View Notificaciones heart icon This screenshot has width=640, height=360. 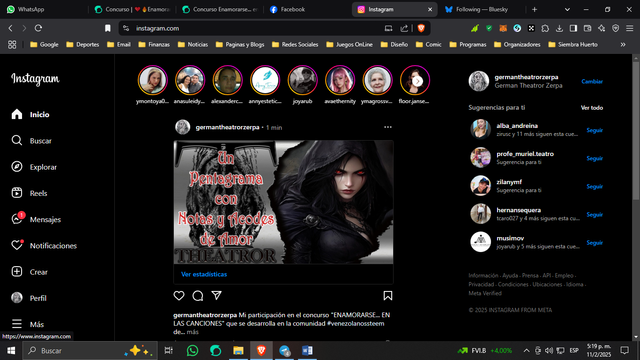[17, 245]
